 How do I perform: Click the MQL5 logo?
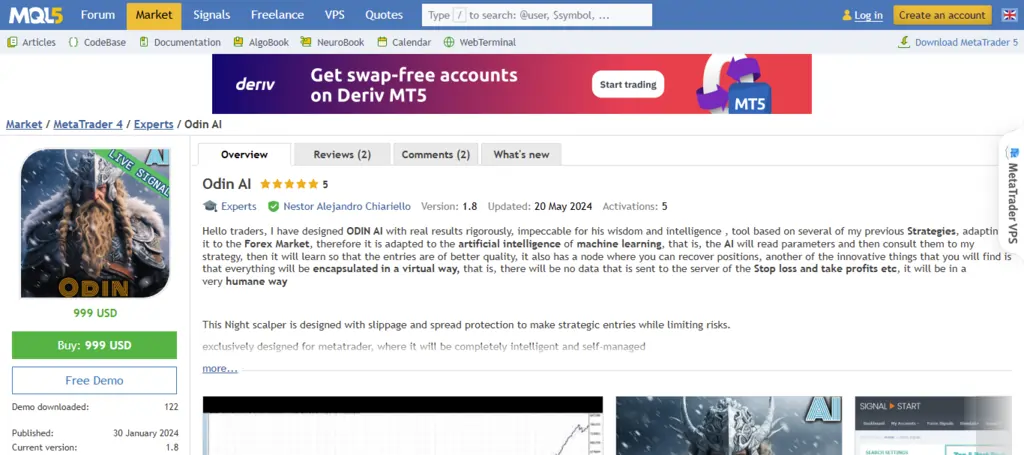[x=36, y=15]
